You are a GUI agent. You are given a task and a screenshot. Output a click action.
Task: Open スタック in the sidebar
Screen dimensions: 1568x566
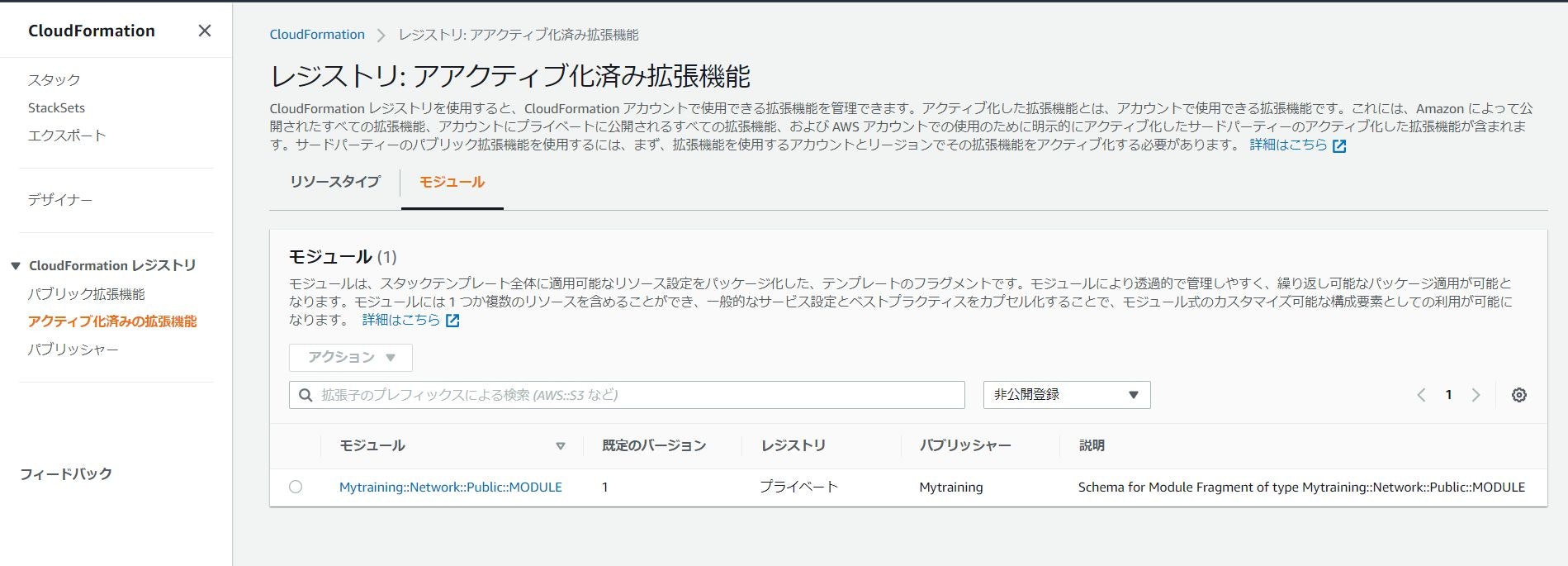tap(54, 80)
